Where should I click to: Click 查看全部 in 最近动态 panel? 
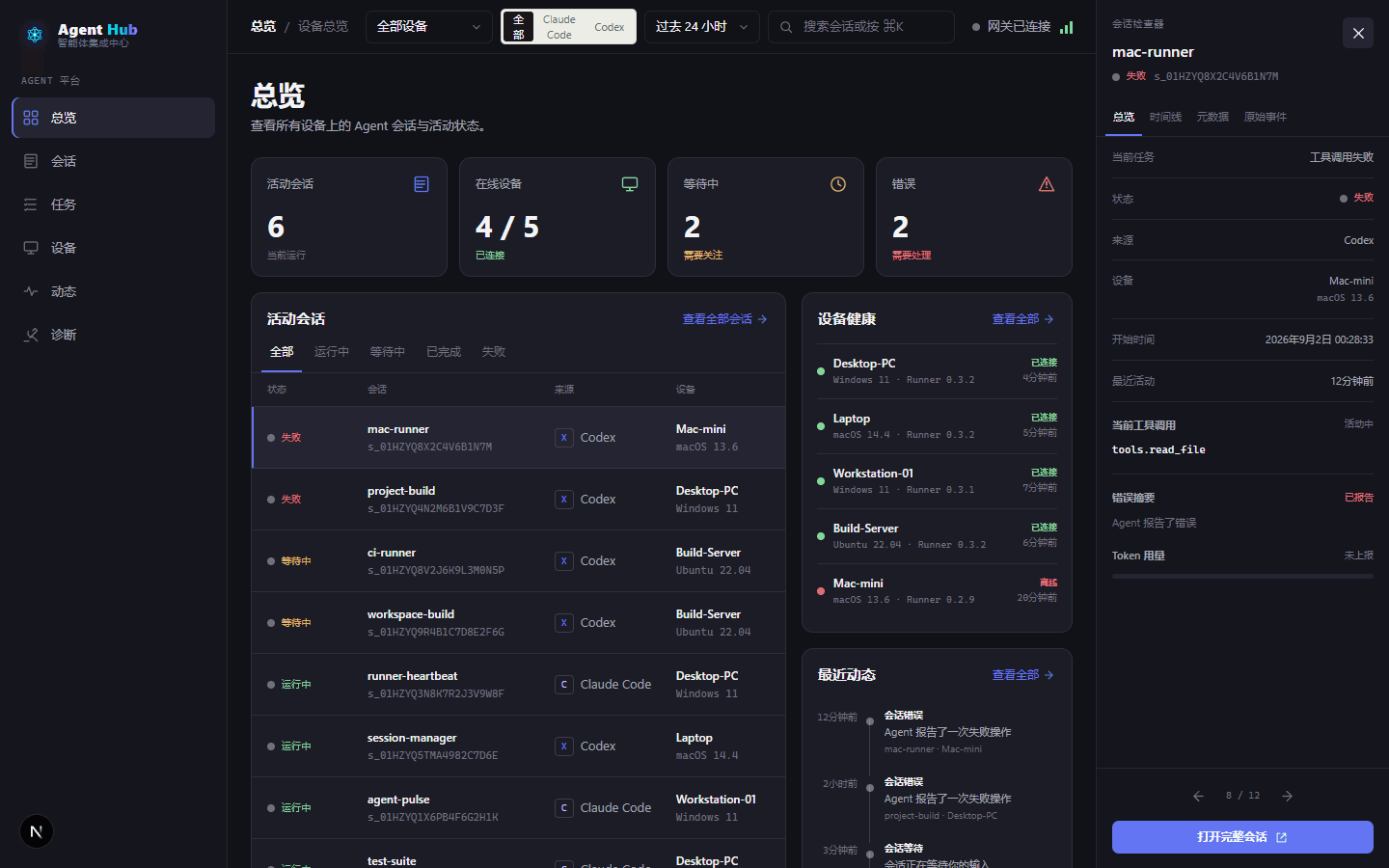pos(1022,675)
